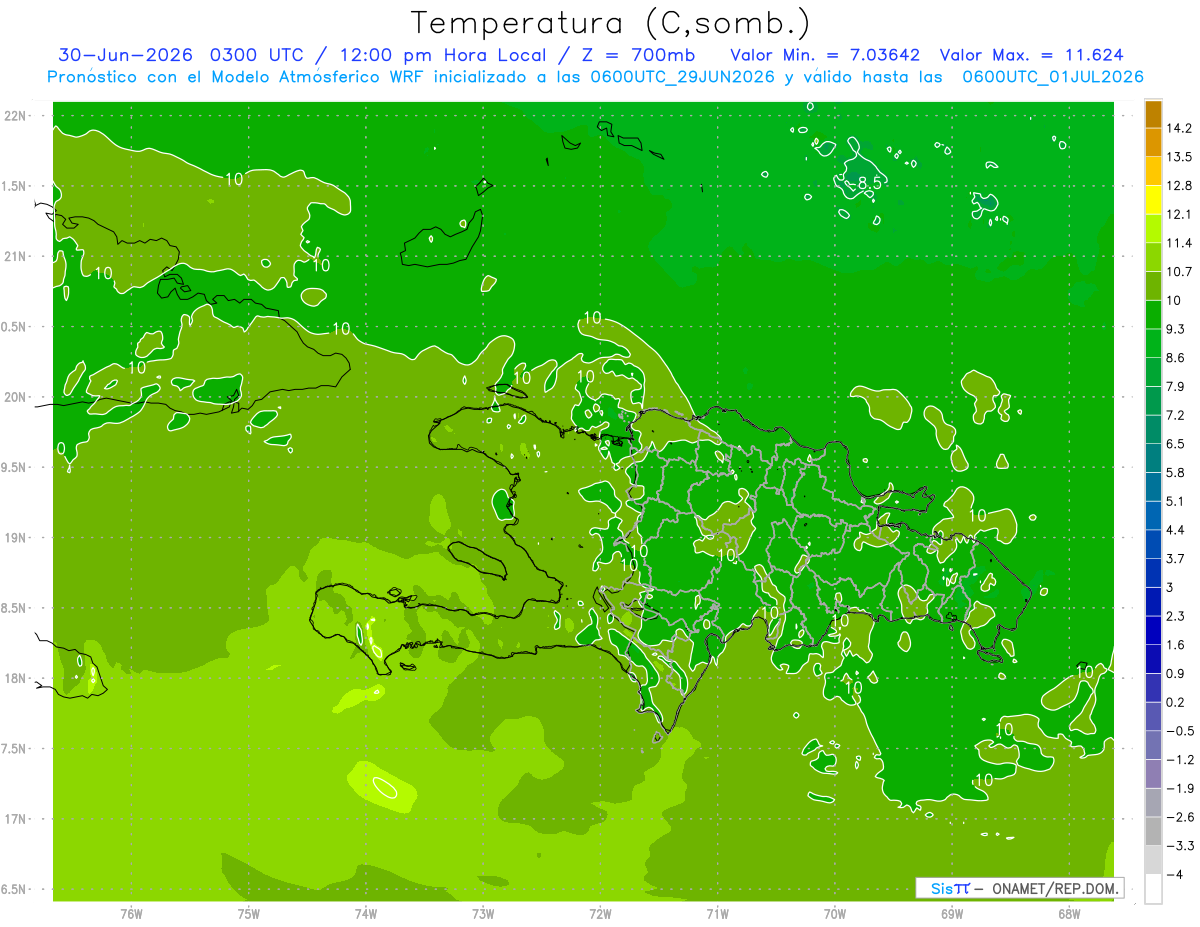Screen dimensions: 1200x927
Task: Click the "74W" longitude label
Action: coord(366,913)
